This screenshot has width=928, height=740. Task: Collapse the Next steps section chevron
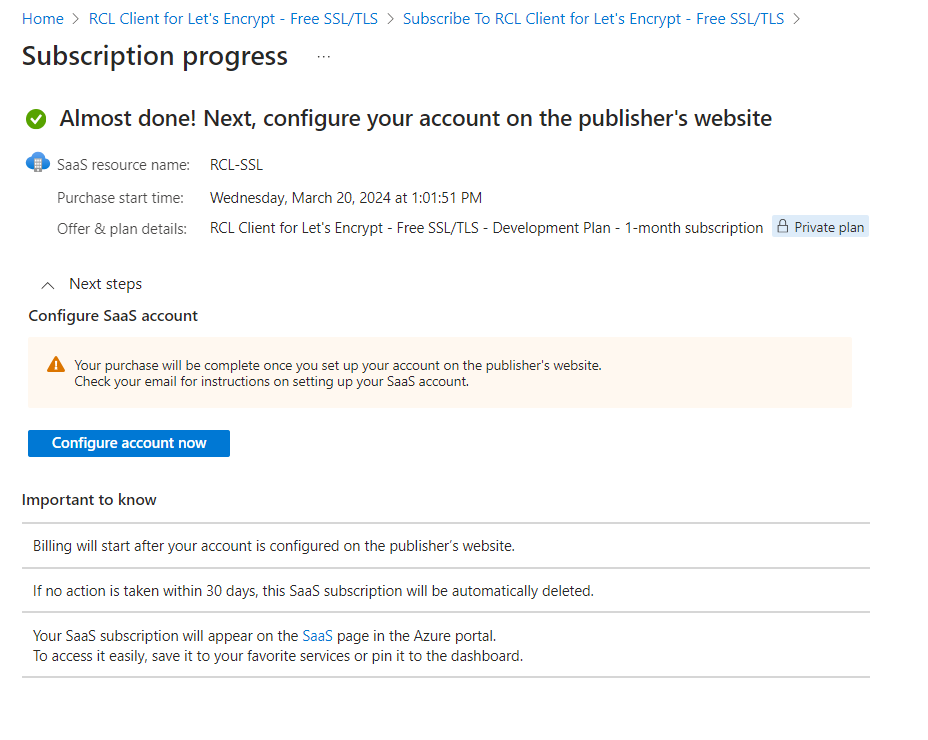click(48, 285)
